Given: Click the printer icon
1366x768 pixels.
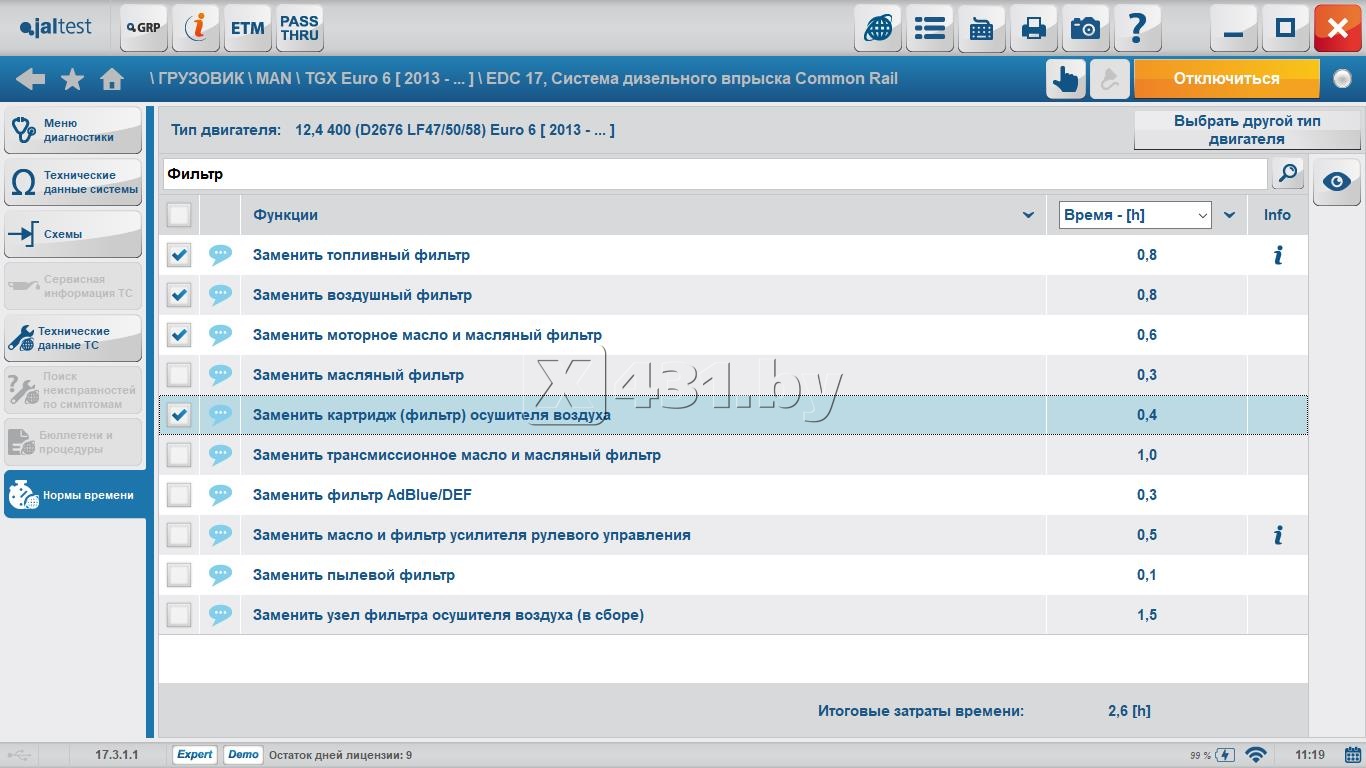Looking at the screenshot, I should point(1033,28).
